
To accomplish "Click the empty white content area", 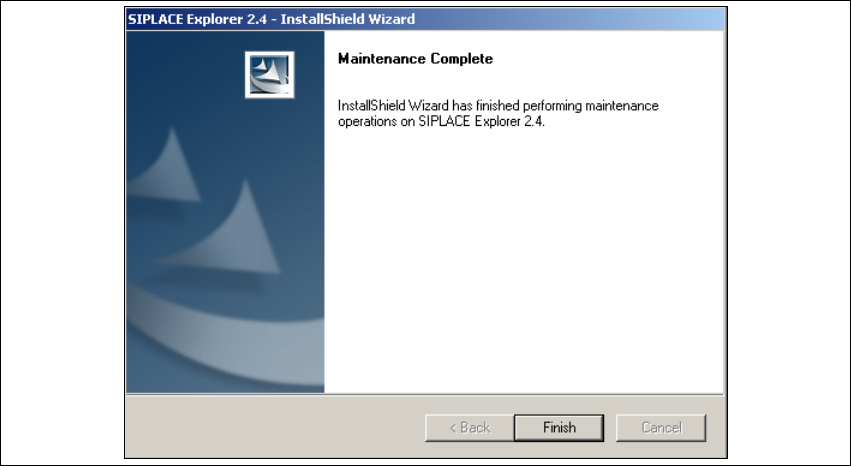I will [x=524, y=260].
